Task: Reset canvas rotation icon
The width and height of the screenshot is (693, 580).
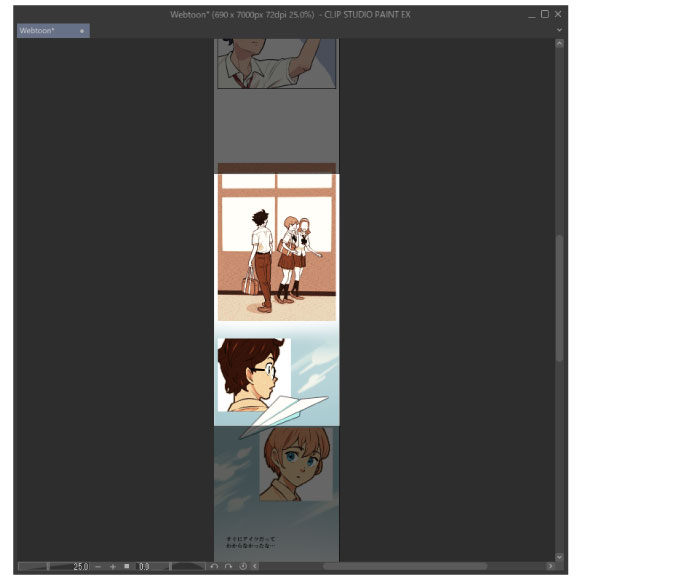Action: (243, 566)
